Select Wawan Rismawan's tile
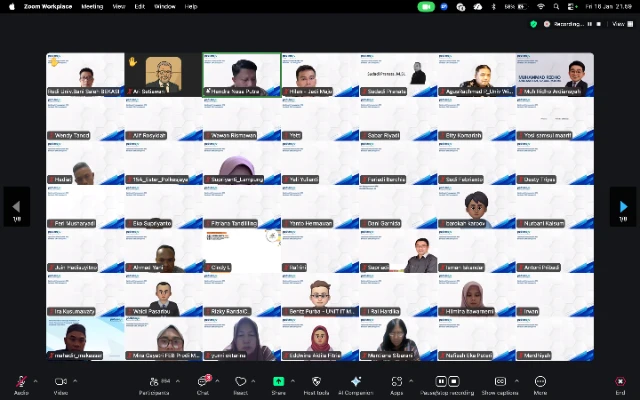640x400 pixels. [242, 119]
